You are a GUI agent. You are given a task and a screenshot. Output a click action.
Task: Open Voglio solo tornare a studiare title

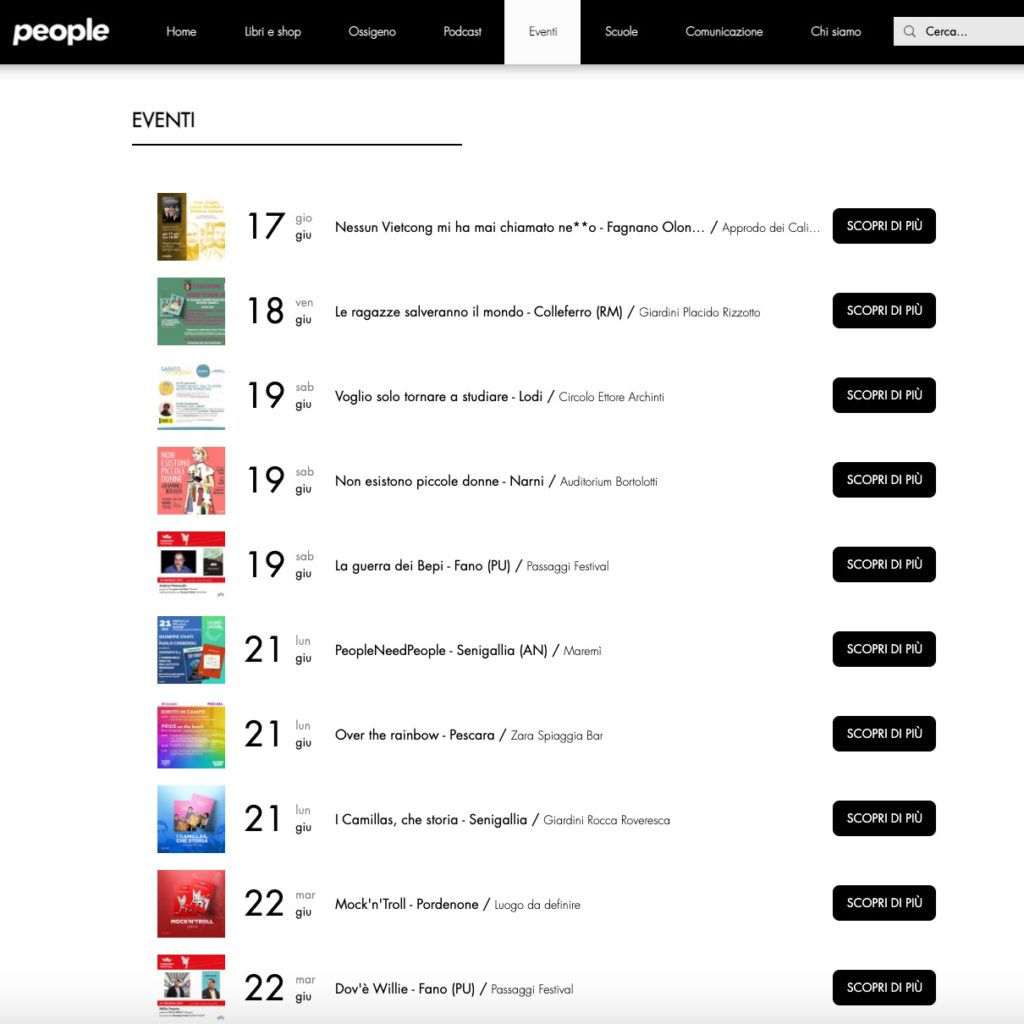[x=438, y=396]
